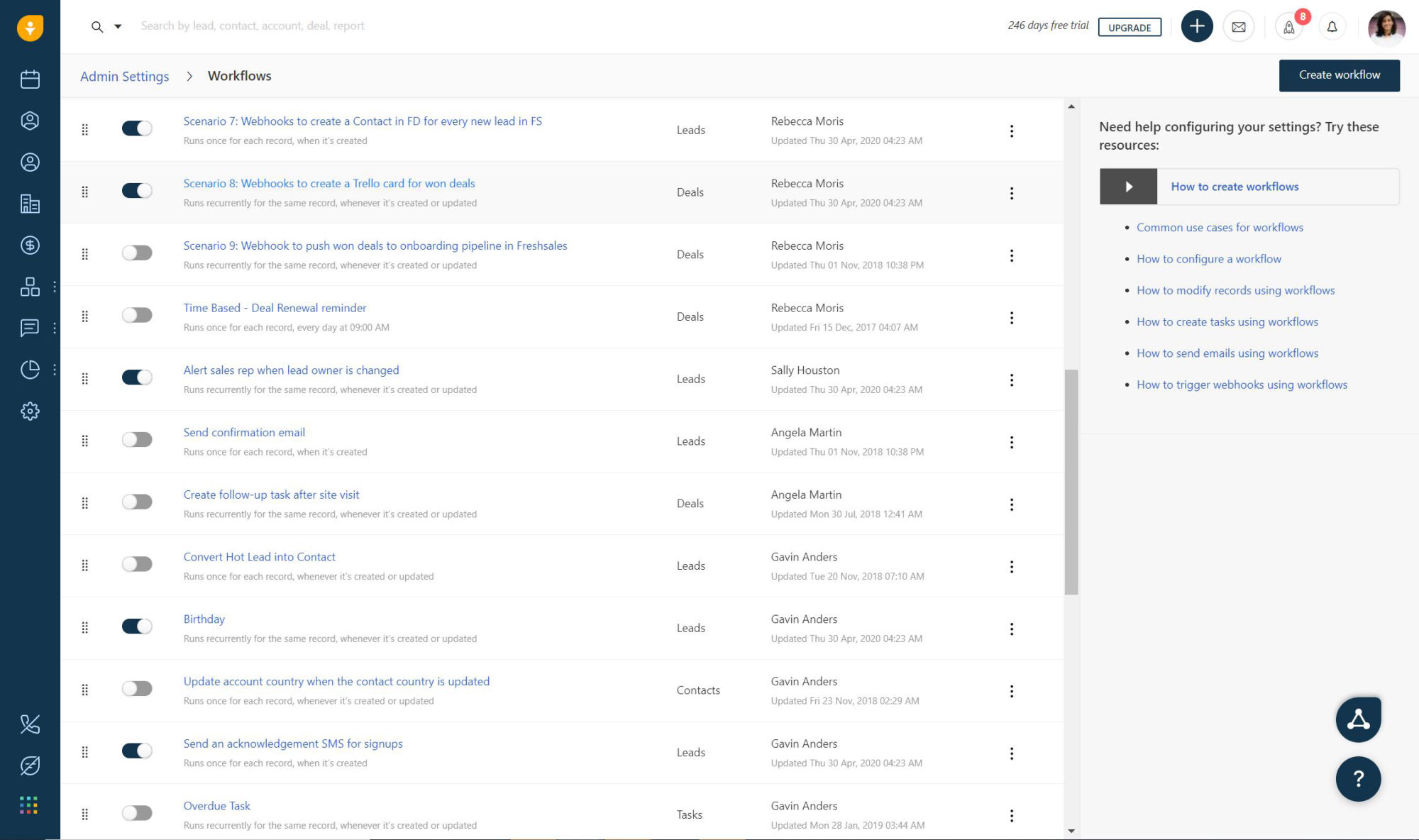Screen dimensions: 1419x840
Task: Open the apps grid at sidebar bottom
Action: (x=30, y=805)
